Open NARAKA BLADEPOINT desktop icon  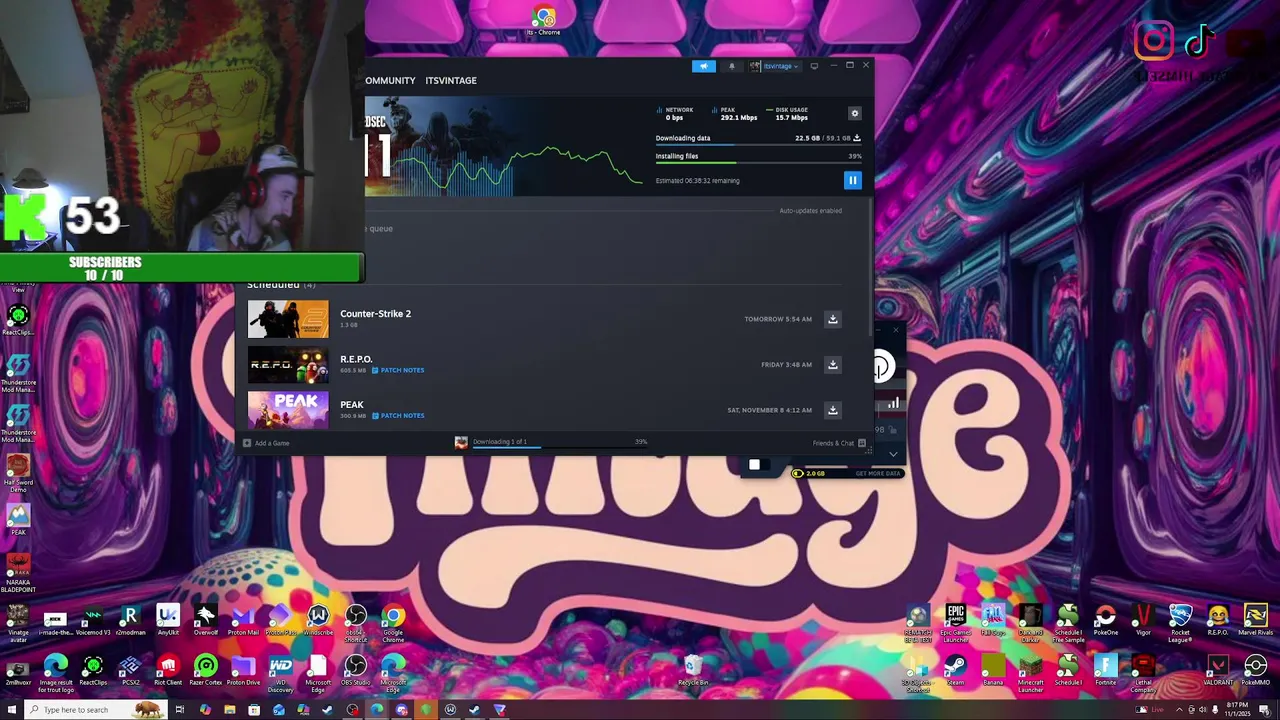coord(18,571)
